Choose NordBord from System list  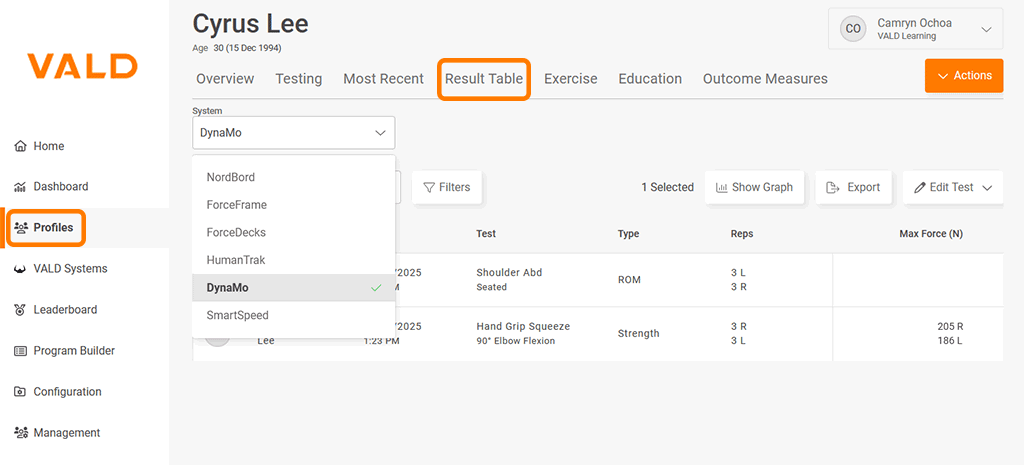point(294,177)
